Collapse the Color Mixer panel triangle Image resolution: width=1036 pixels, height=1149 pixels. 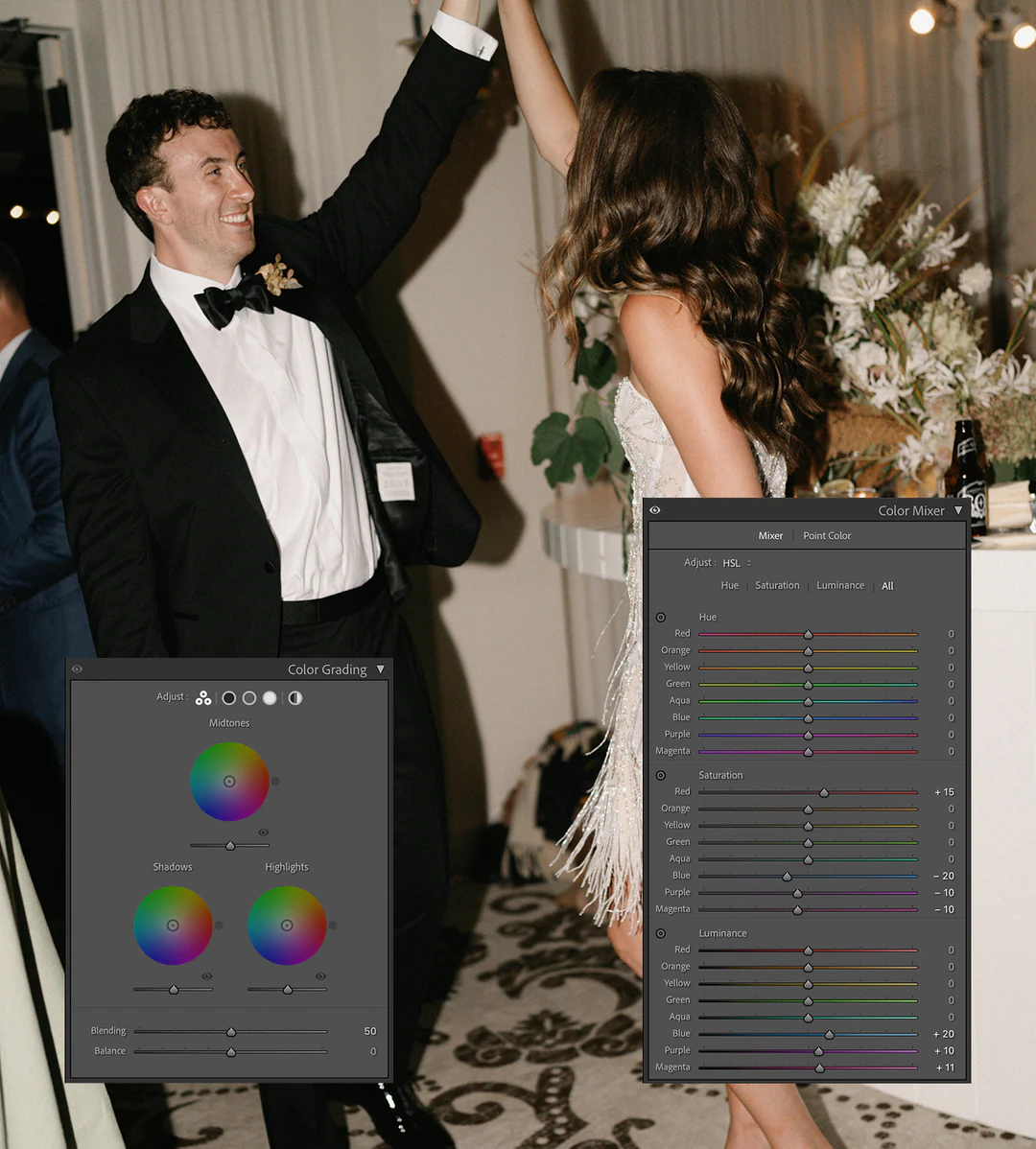click(x=957, y=510)
